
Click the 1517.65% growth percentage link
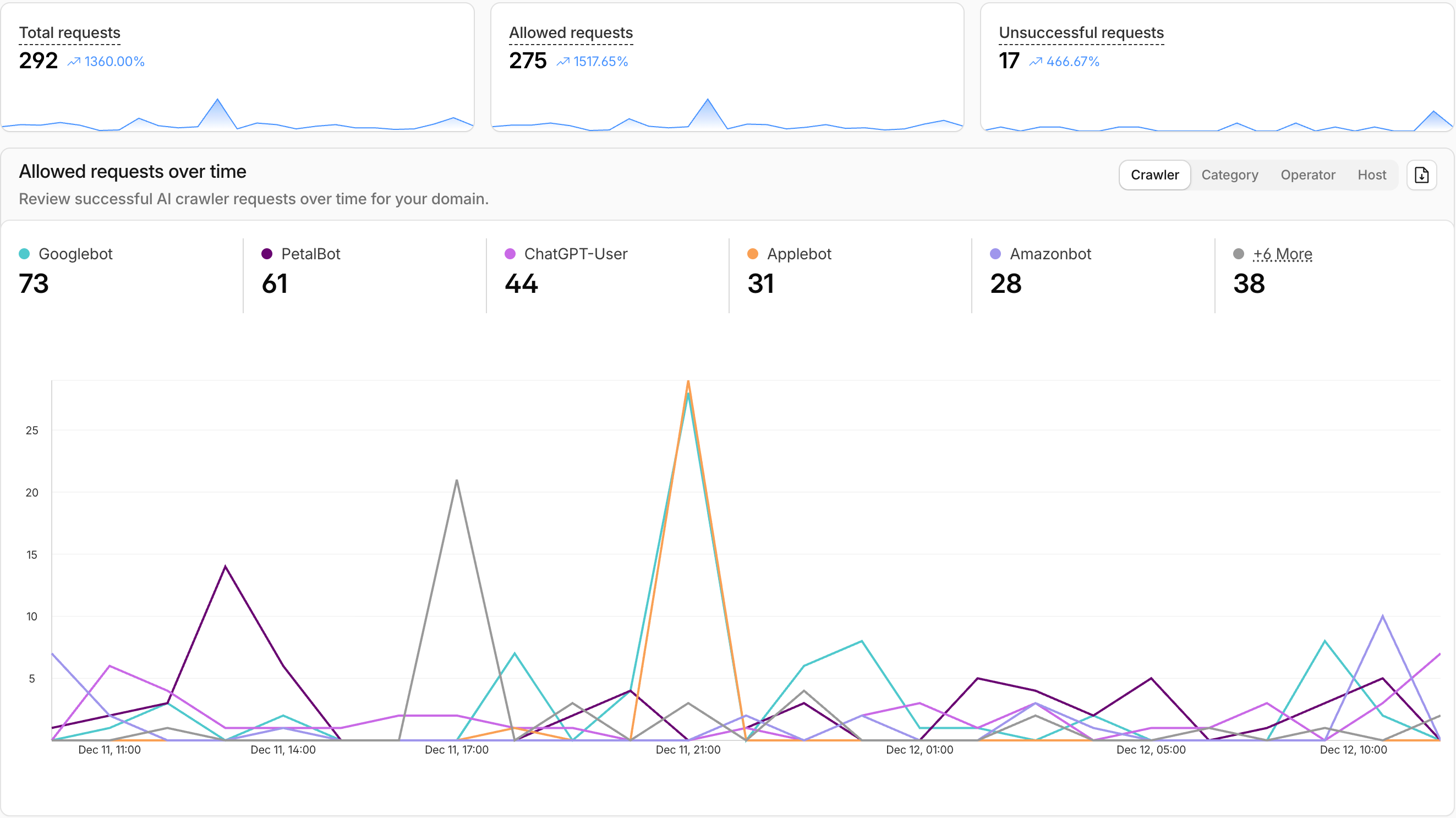600,61
